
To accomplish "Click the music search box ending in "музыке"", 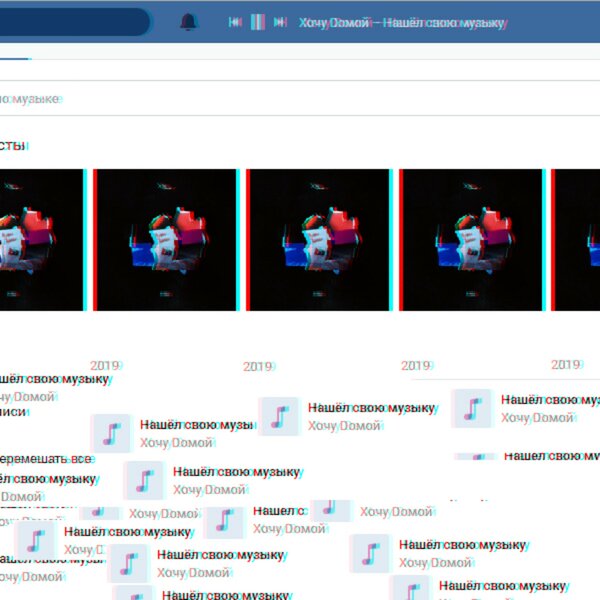I will click(30, 99).
